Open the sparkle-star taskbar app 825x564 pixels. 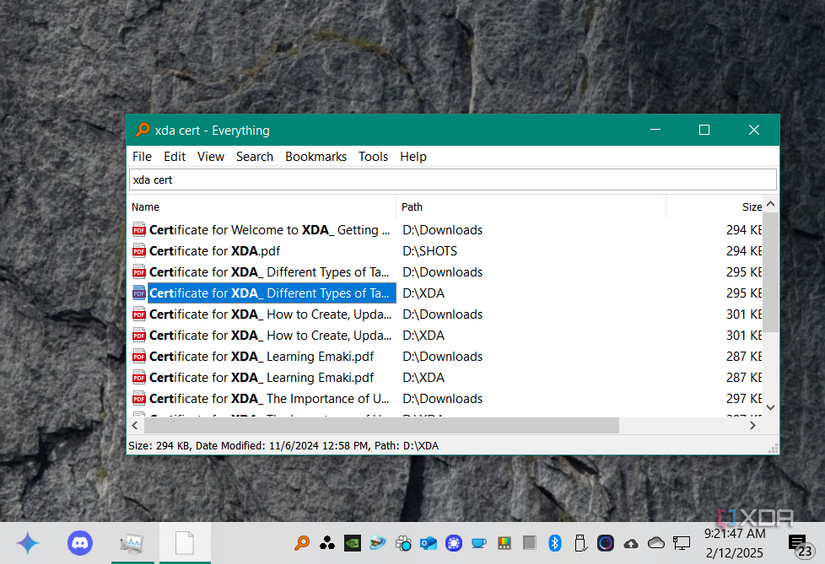point(28,543)
